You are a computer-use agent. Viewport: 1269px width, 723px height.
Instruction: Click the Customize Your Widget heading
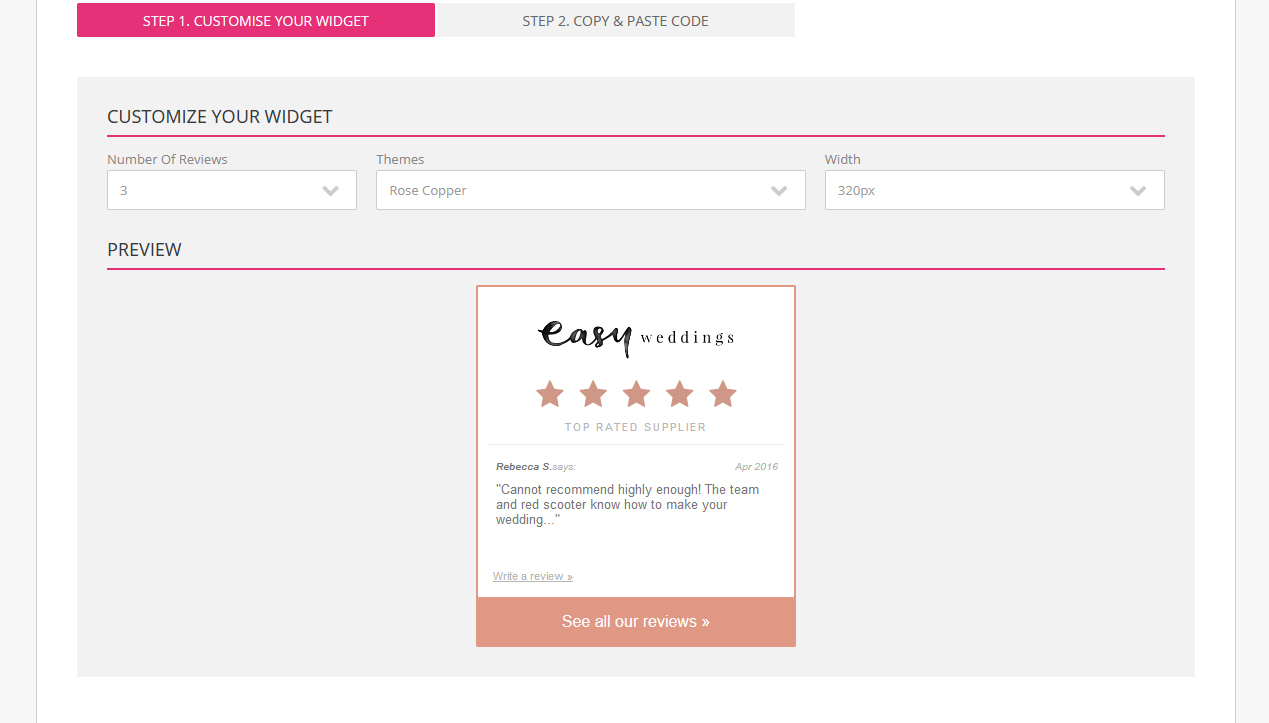pos(220,117)
